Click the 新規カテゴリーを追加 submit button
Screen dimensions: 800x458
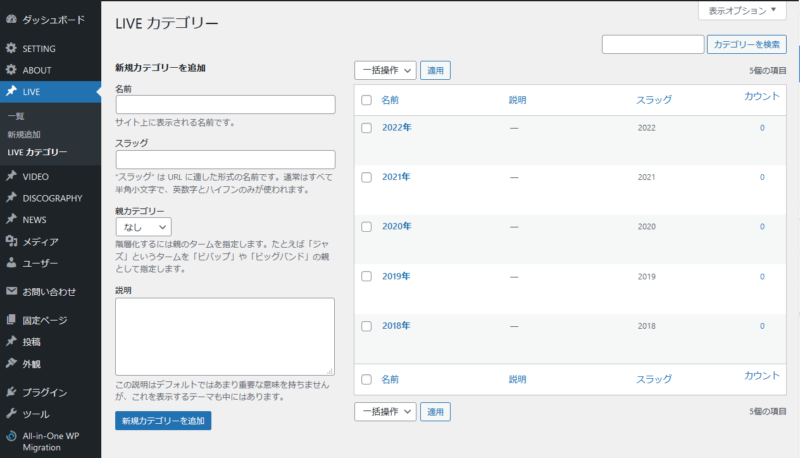click(x=163, y=420)
